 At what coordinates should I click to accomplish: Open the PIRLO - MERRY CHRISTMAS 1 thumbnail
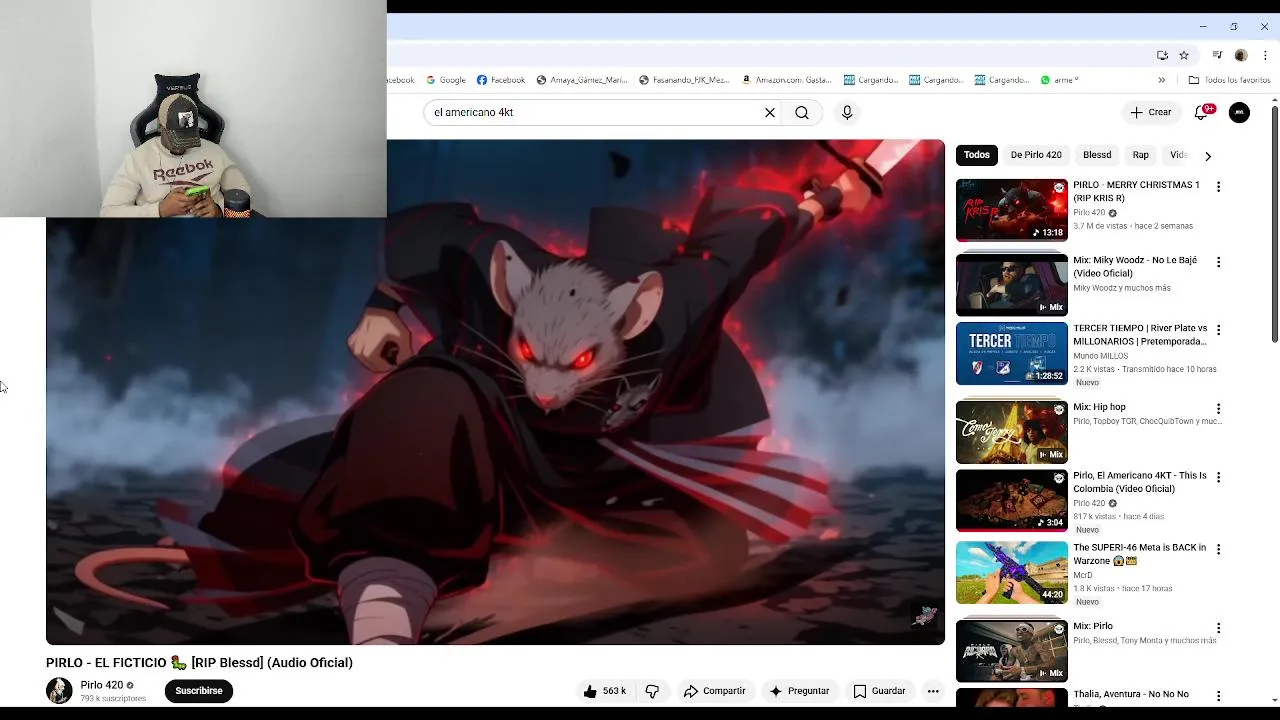click(x=1012, y=211)
